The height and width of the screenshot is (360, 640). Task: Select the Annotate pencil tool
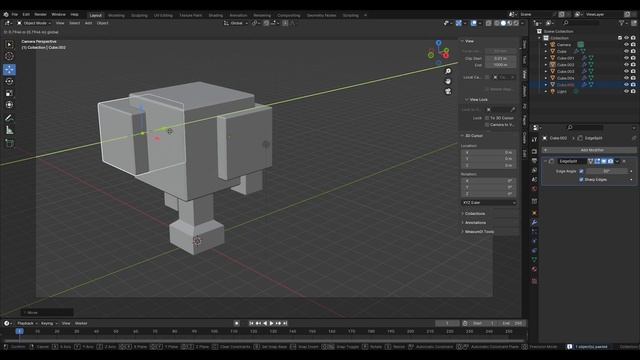click(x=9, y=118)
